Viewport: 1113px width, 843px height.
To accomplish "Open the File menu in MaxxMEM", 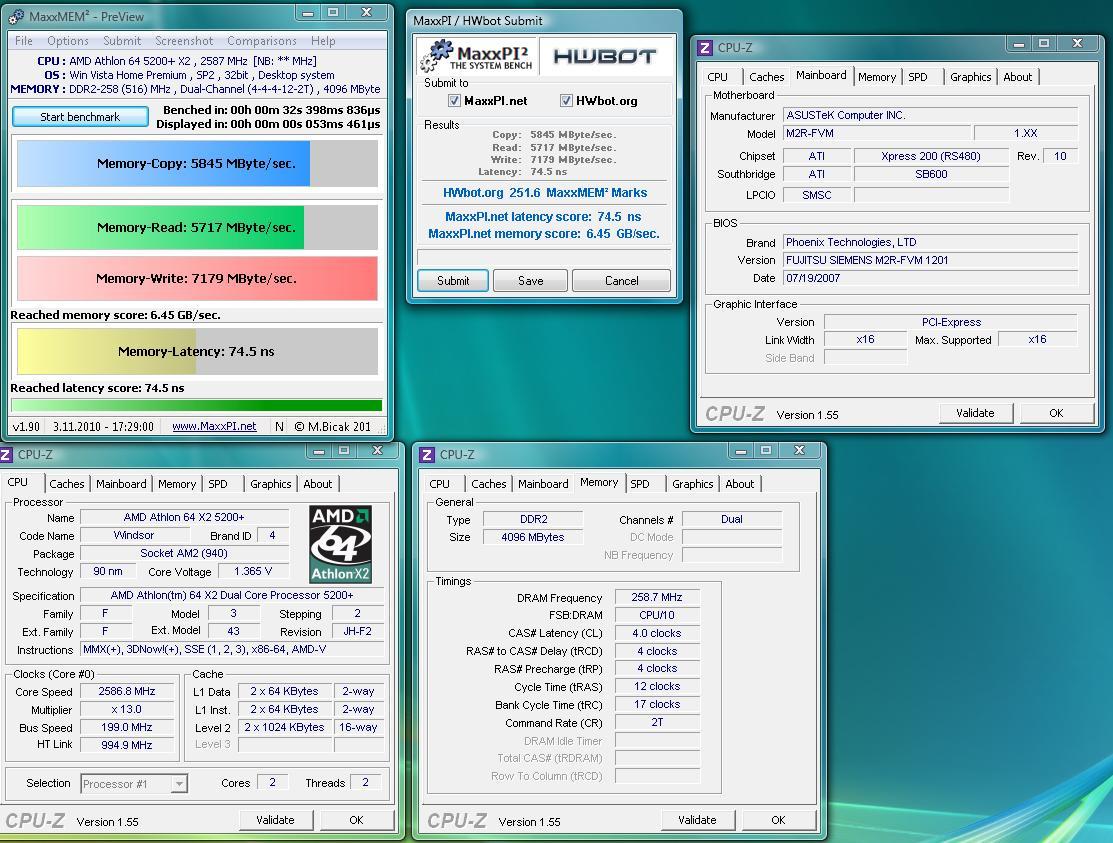I will click(23, 41).
